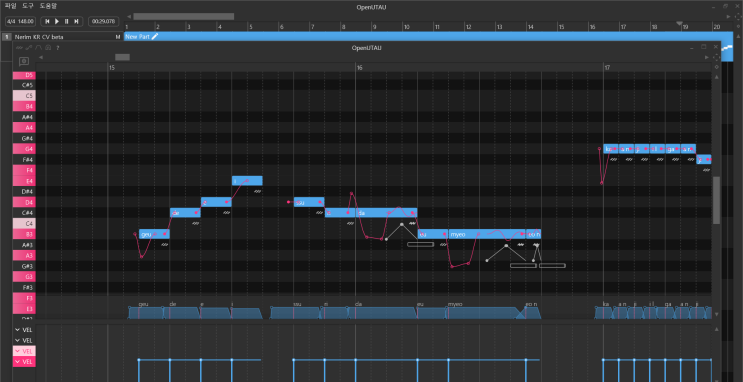This screenshot has width=743, height=382.
Task: Click the 4/4 148.00 tempo box
Action: 20,21
